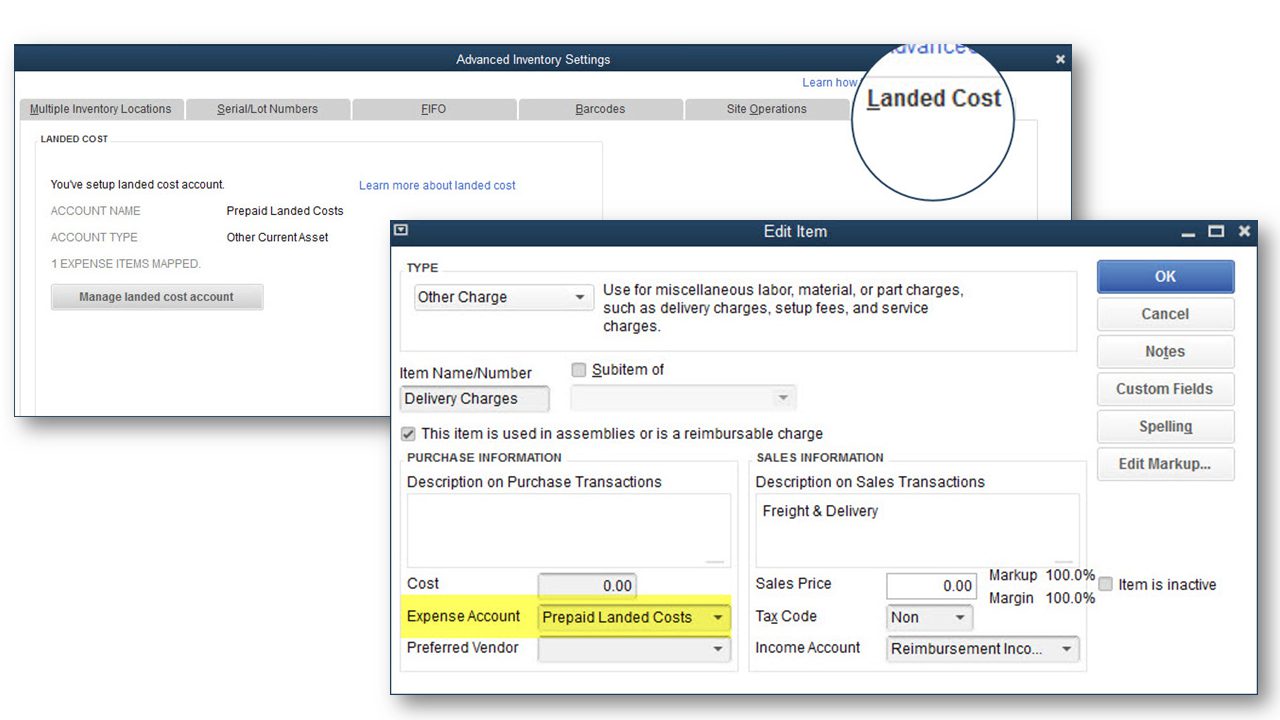Open the Preferred Vendor dropdown
Viewport: 1280px width, 720px height.
tap(718, 649)
